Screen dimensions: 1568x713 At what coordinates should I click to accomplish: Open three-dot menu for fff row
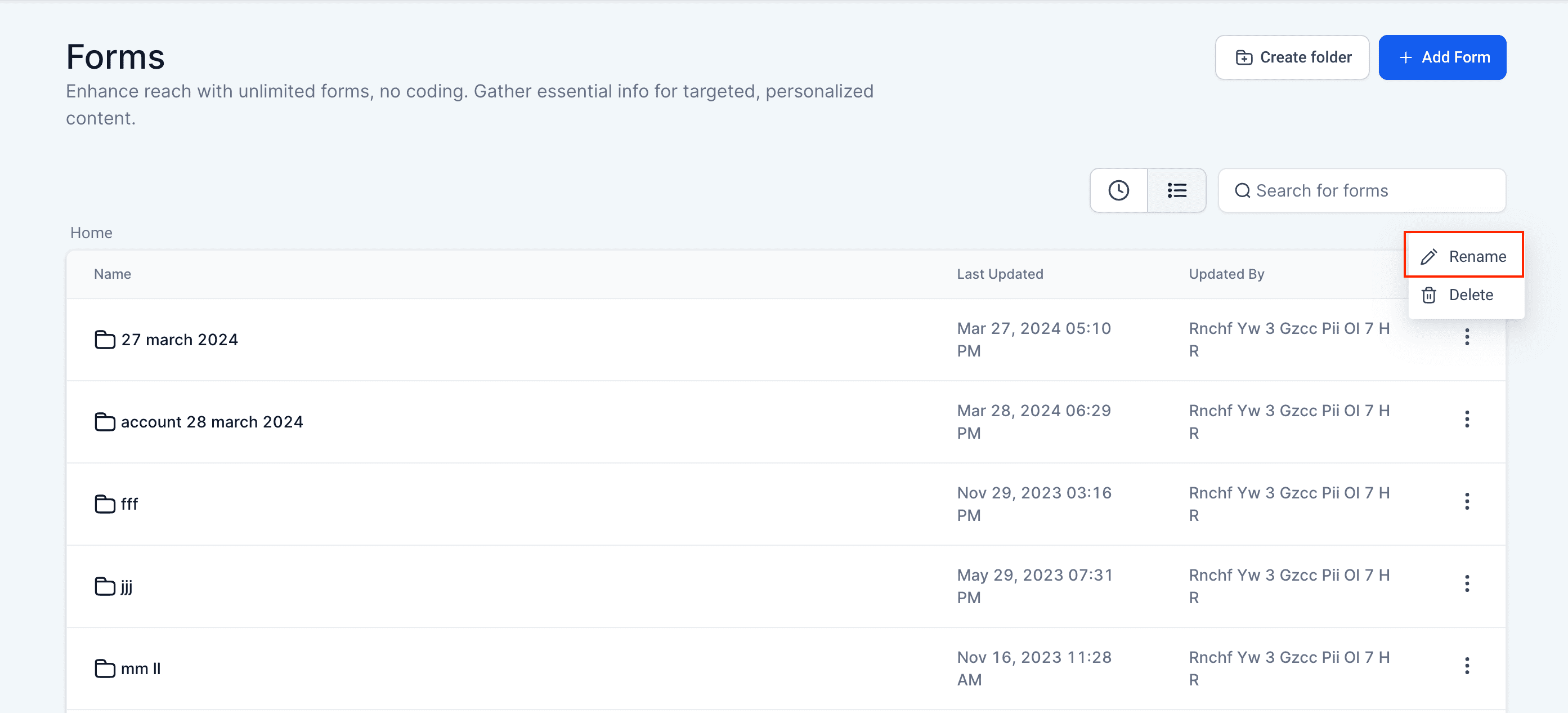pyautogui.click(x=1467, y=501)
